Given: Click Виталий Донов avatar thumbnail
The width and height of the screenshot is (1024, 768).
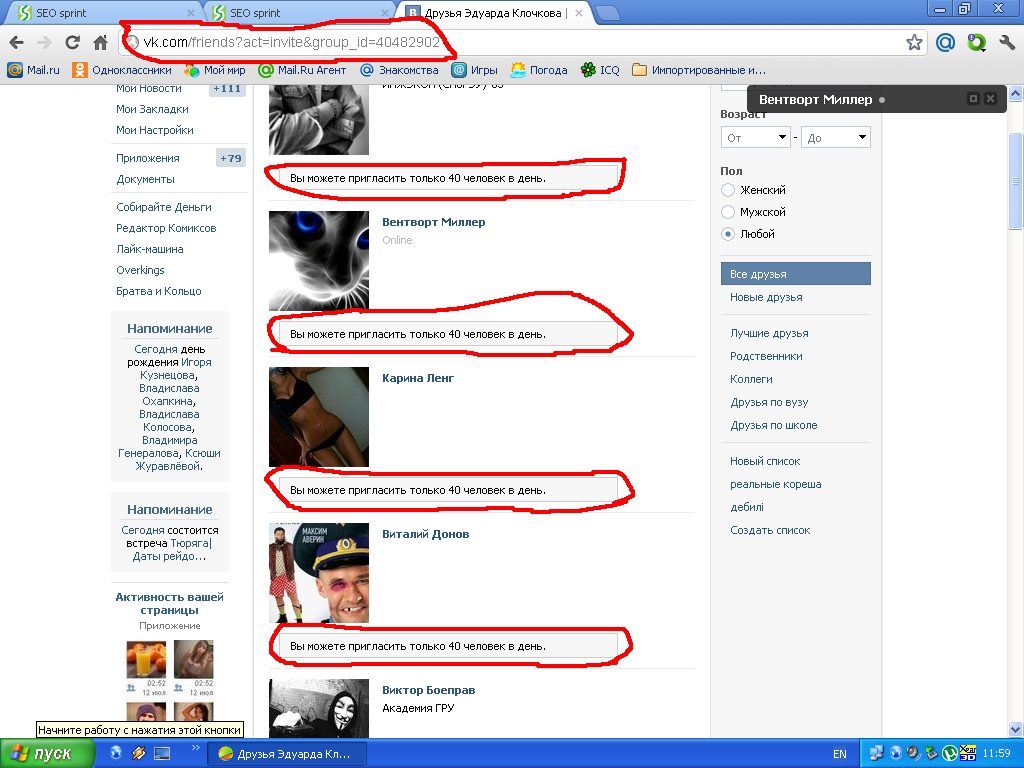Looking at the screenshot, I should point(319,573).
